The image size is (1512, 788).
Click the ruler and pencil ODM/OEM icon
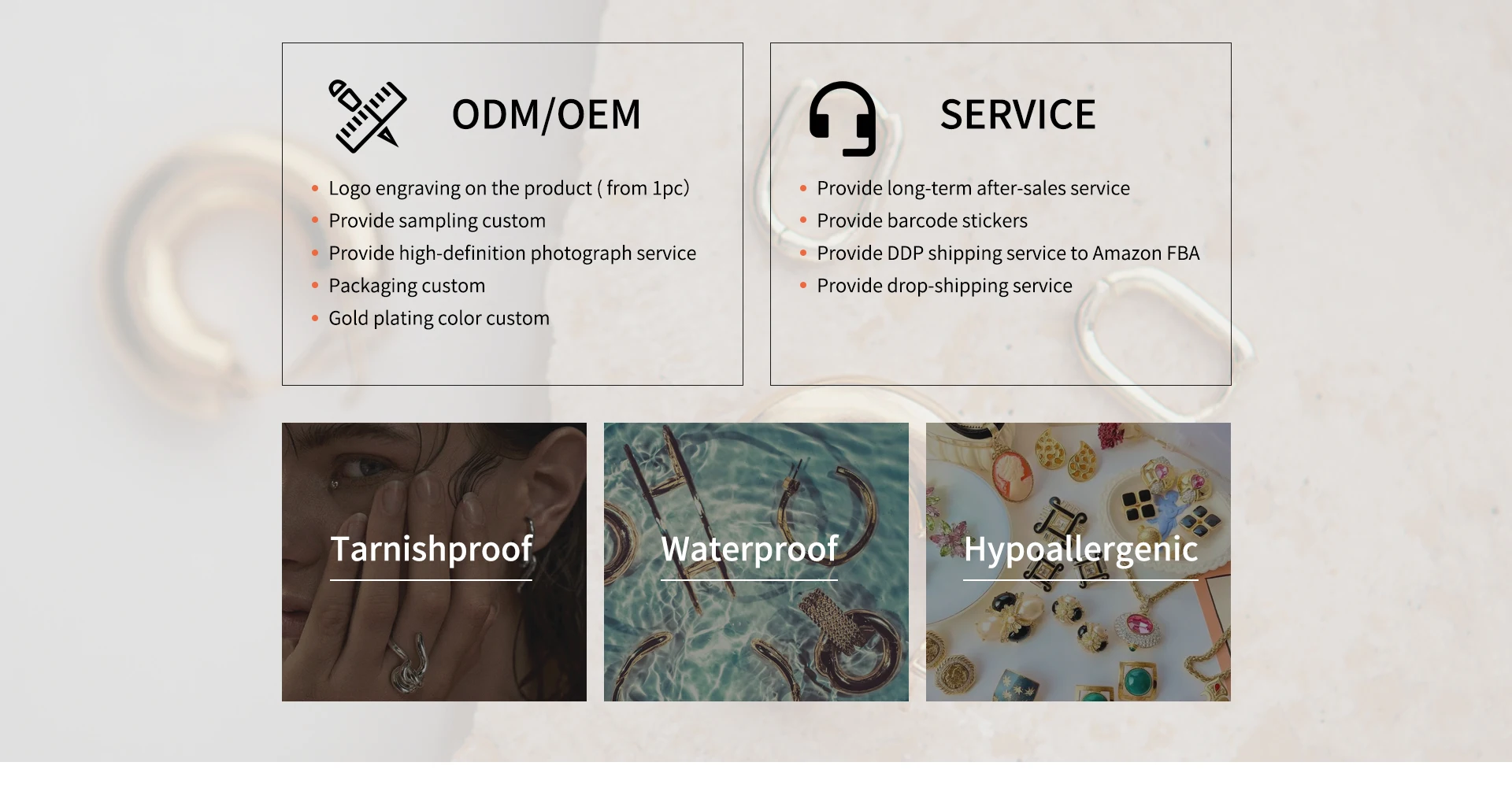368,116
